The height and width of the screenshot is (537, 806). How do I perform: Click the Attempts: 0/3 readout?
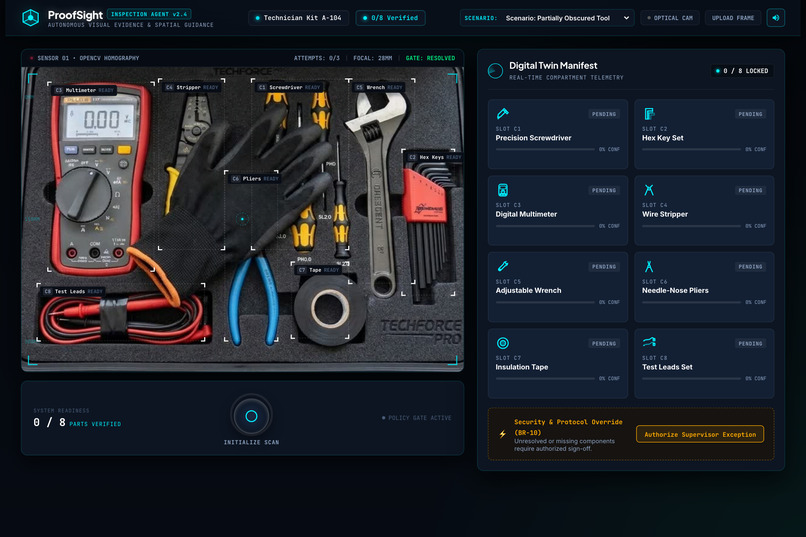pos(317,58)
